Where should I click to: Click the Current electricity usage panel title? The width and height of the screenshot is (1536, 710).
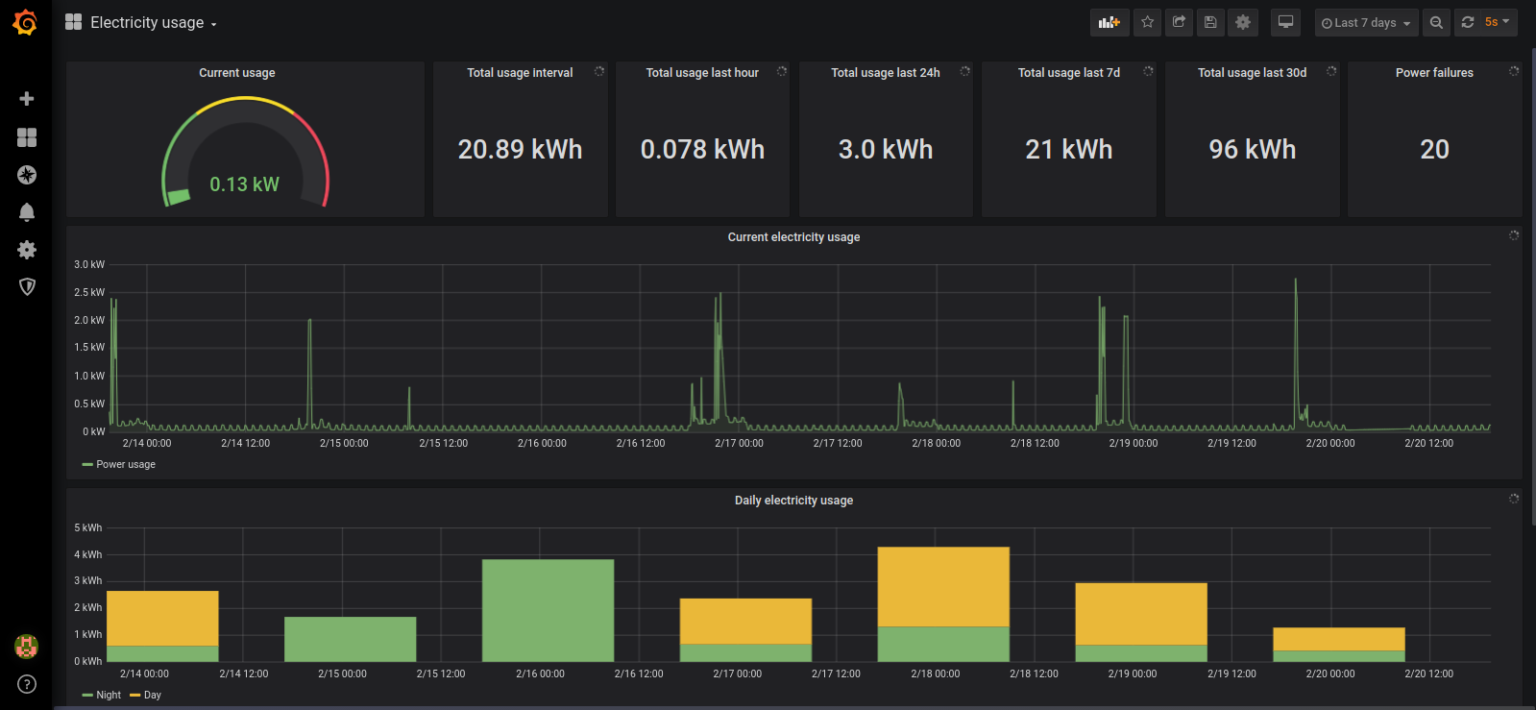coord(793,237)
